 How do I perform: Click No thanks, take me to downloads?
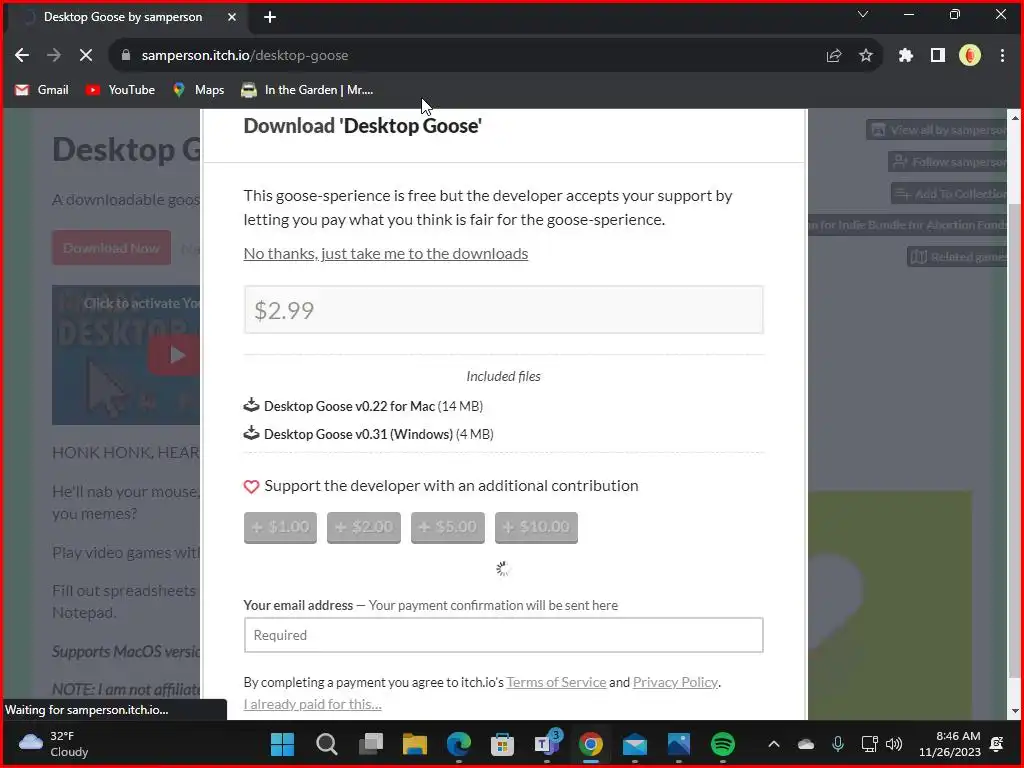point(385,253)
